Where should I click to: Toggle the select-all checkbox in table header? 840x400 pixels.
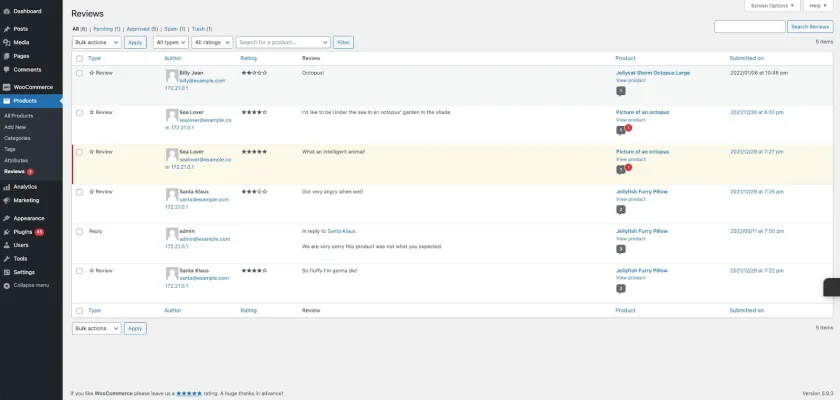click(x=79, y=58)
